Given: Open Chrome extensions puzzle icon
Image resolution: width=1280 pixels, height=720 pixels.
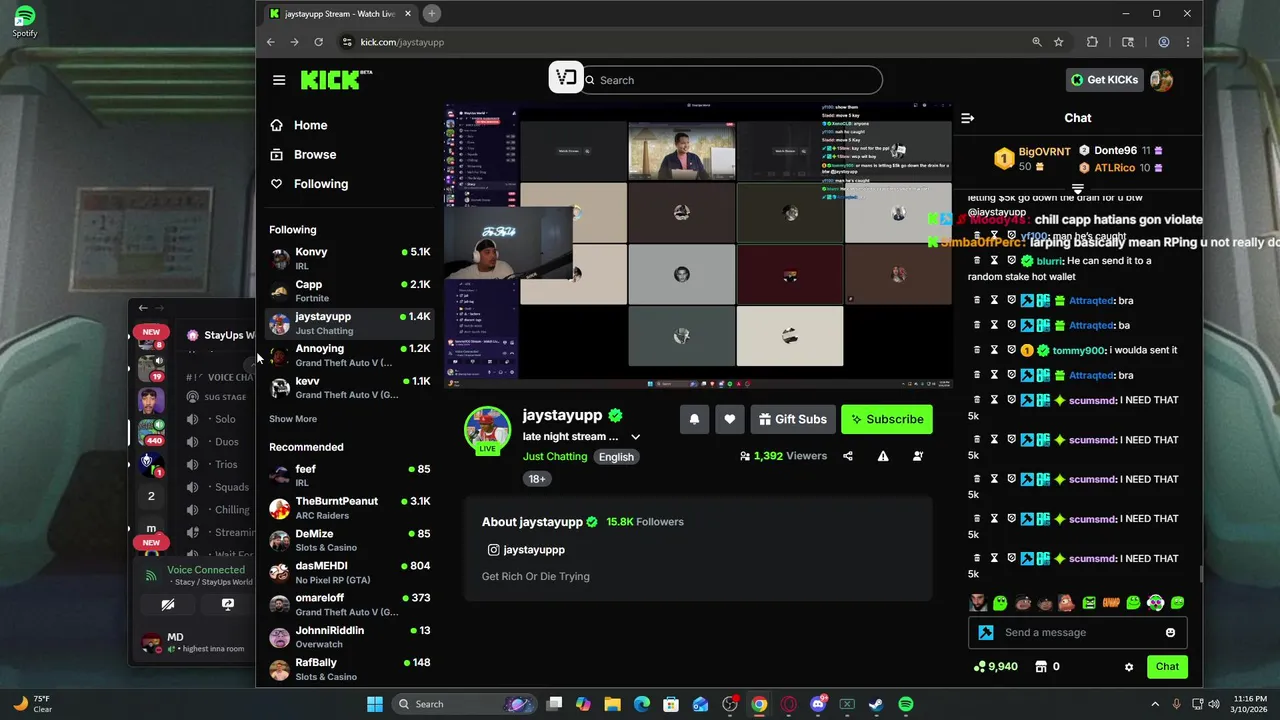Looking at the screenshot, I should (1092, 42).
